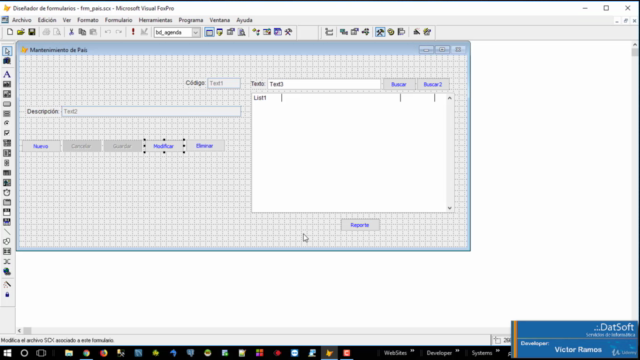
Task: Choose the Edit Box control tool
Action: click(x=7, y=94)
